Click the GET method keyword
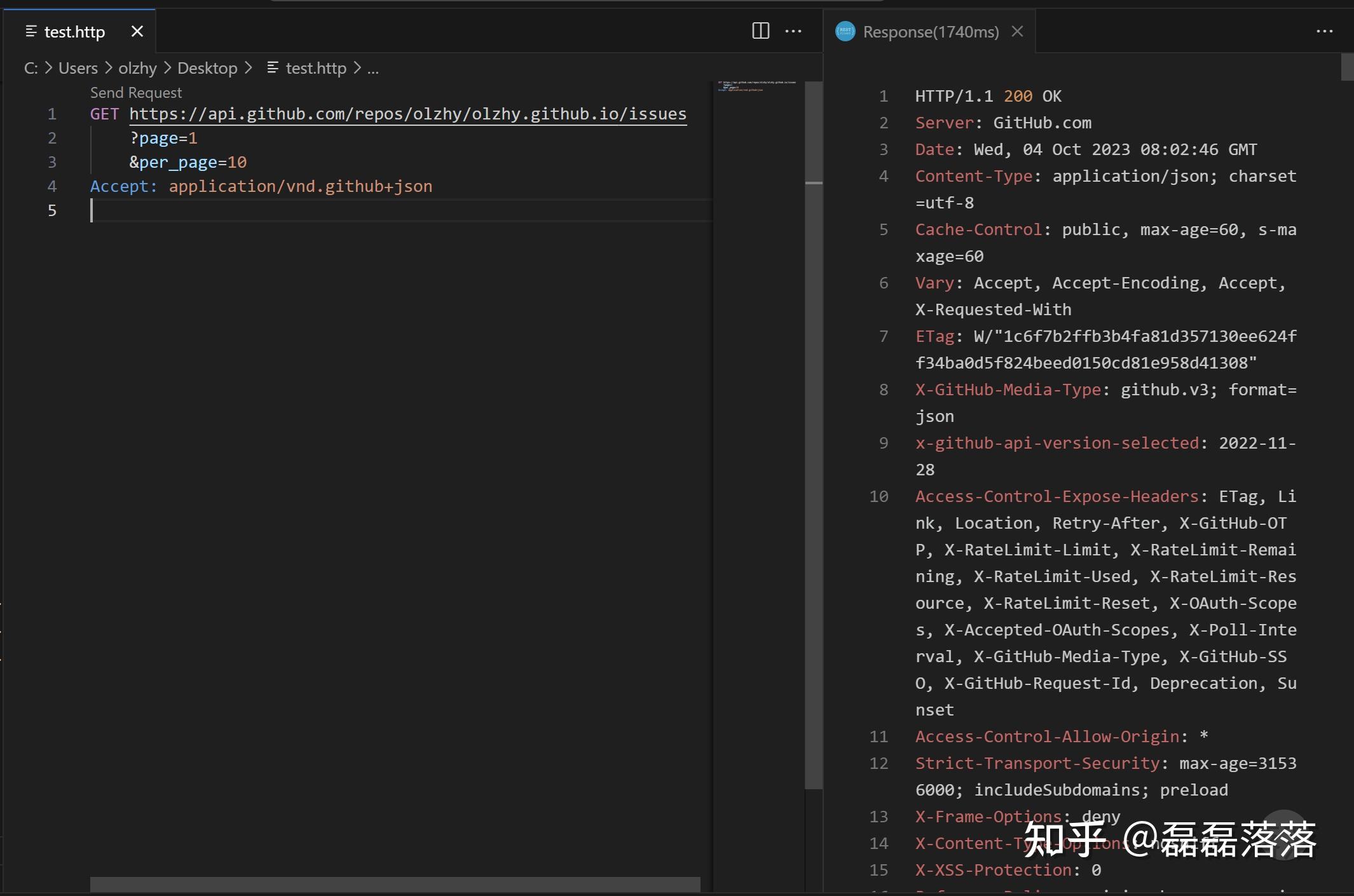The width and height of the screenshot is (1354, 896). 104,114
